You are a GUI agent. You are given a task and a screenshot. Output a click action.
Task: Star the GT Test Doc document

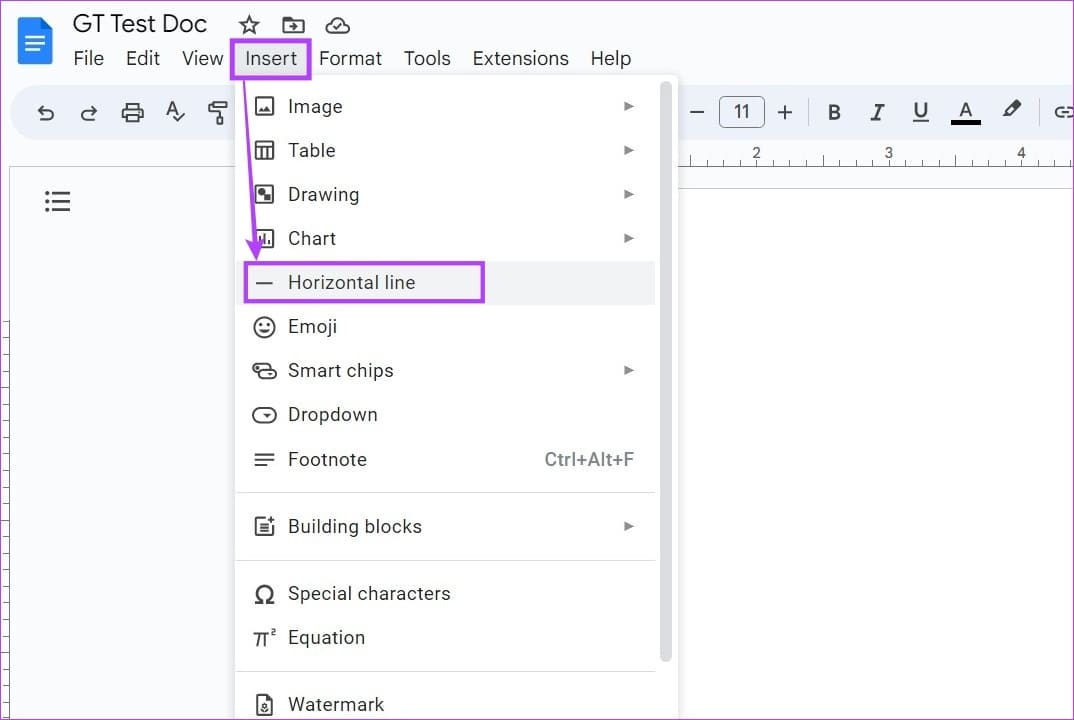(x=249, y=25)
